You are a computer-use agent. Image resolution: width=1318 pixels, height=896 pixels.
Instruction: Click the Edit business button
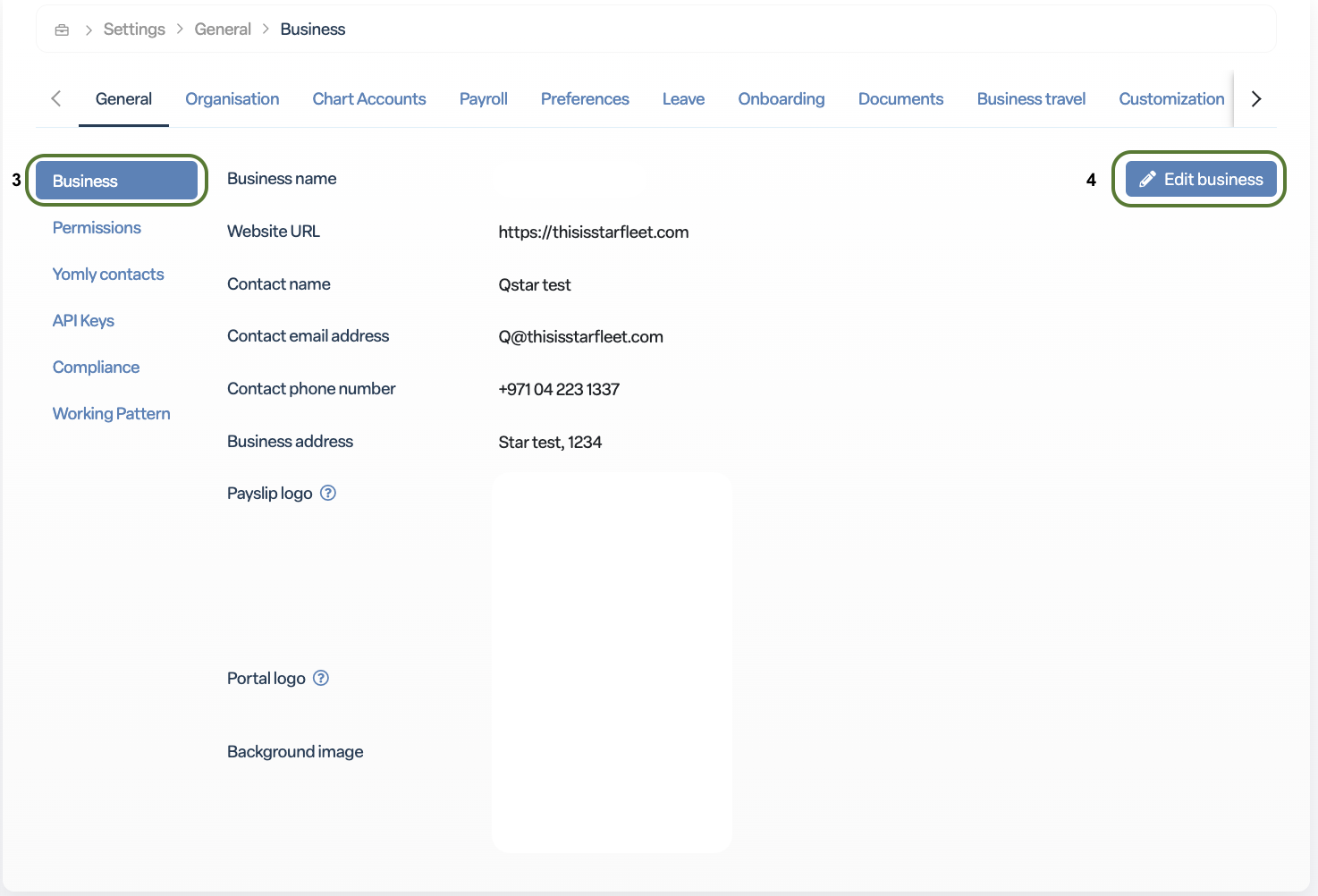(x=1201, y=179)
